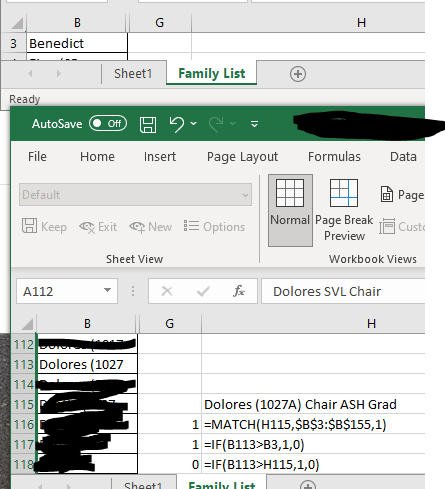
Task: Click cell G118 showing 0
Action: pyautogui.click(x=169, y=464)
